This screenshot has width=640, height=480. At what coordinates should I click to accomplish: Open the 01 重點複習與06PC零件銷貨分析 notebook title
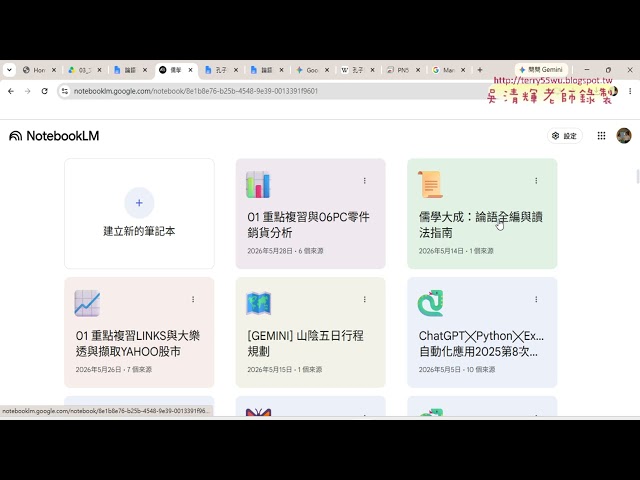tap(308, 224)
